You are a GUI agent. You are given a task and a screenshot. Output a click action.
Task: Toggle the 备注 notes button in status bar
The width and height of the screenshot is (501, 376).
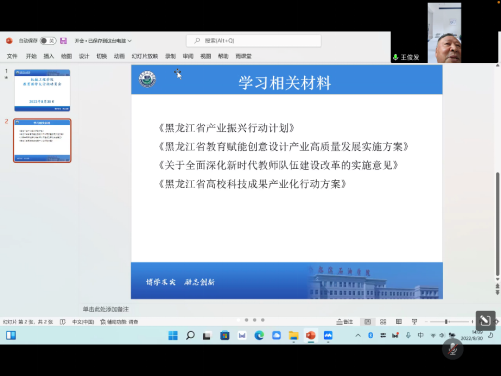[x=345, y=322]
